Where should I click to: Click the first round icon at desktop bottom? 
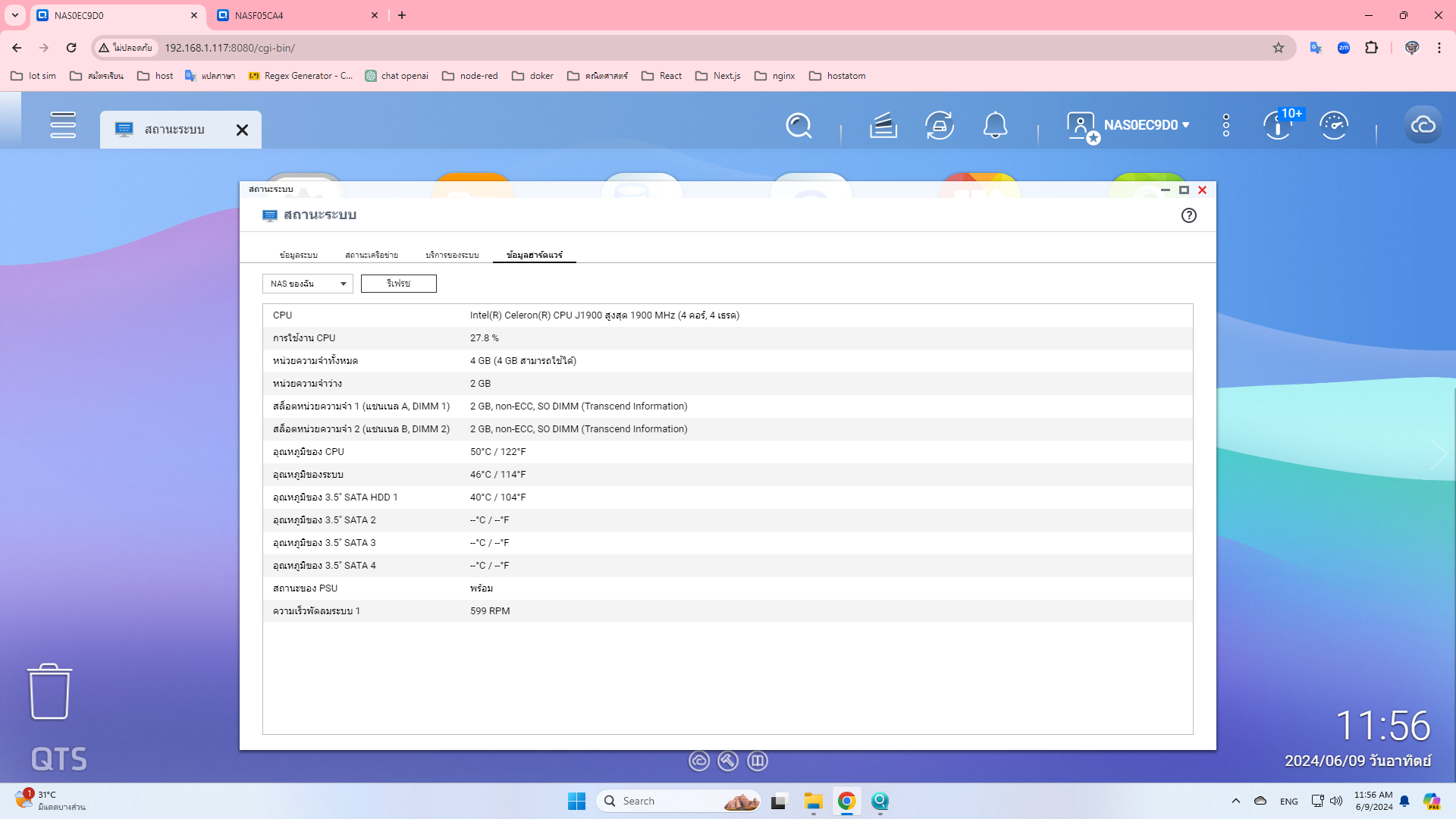pos(699,761)
